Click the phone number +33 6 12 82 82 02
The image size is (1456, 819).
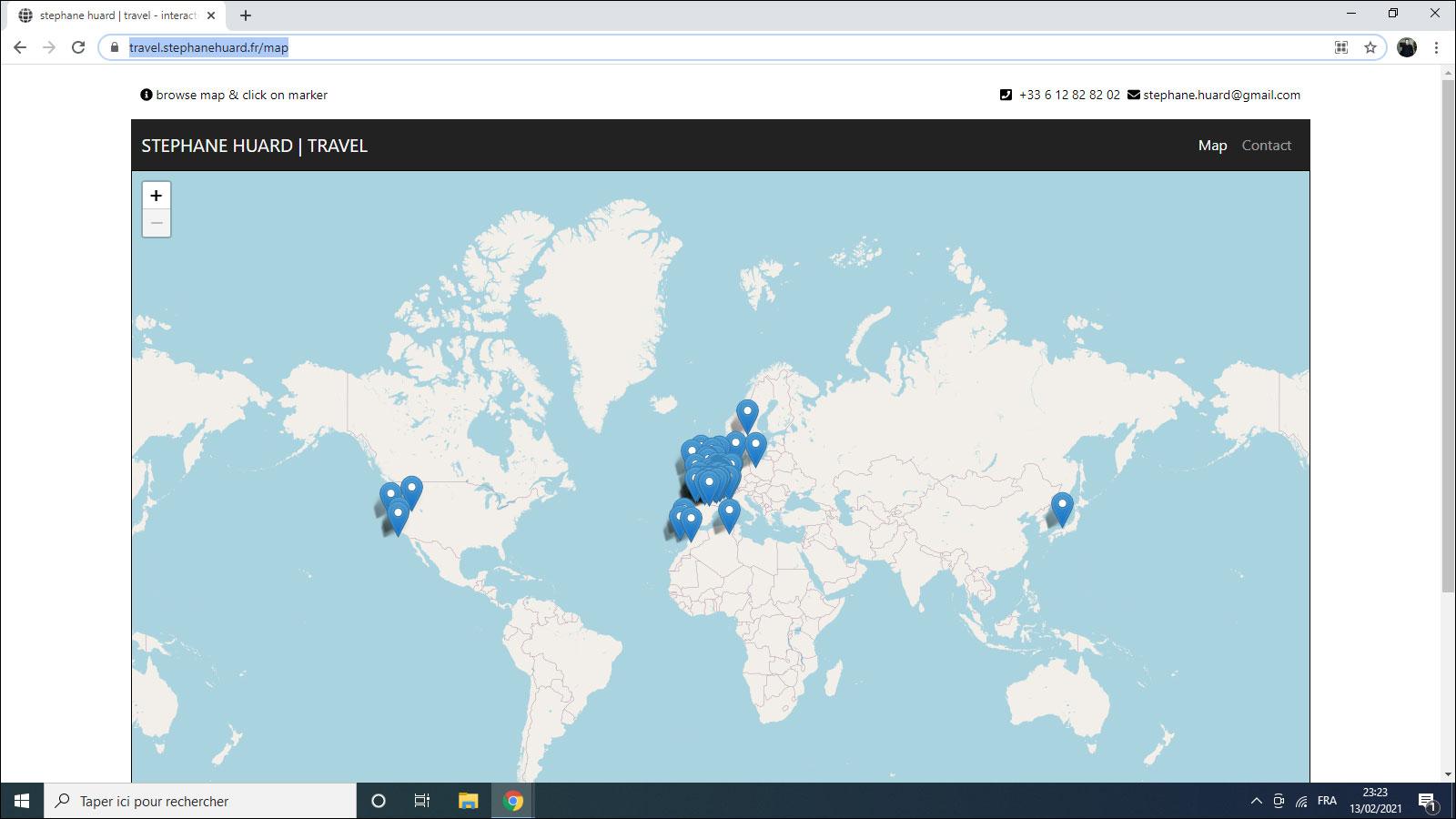1069,95
